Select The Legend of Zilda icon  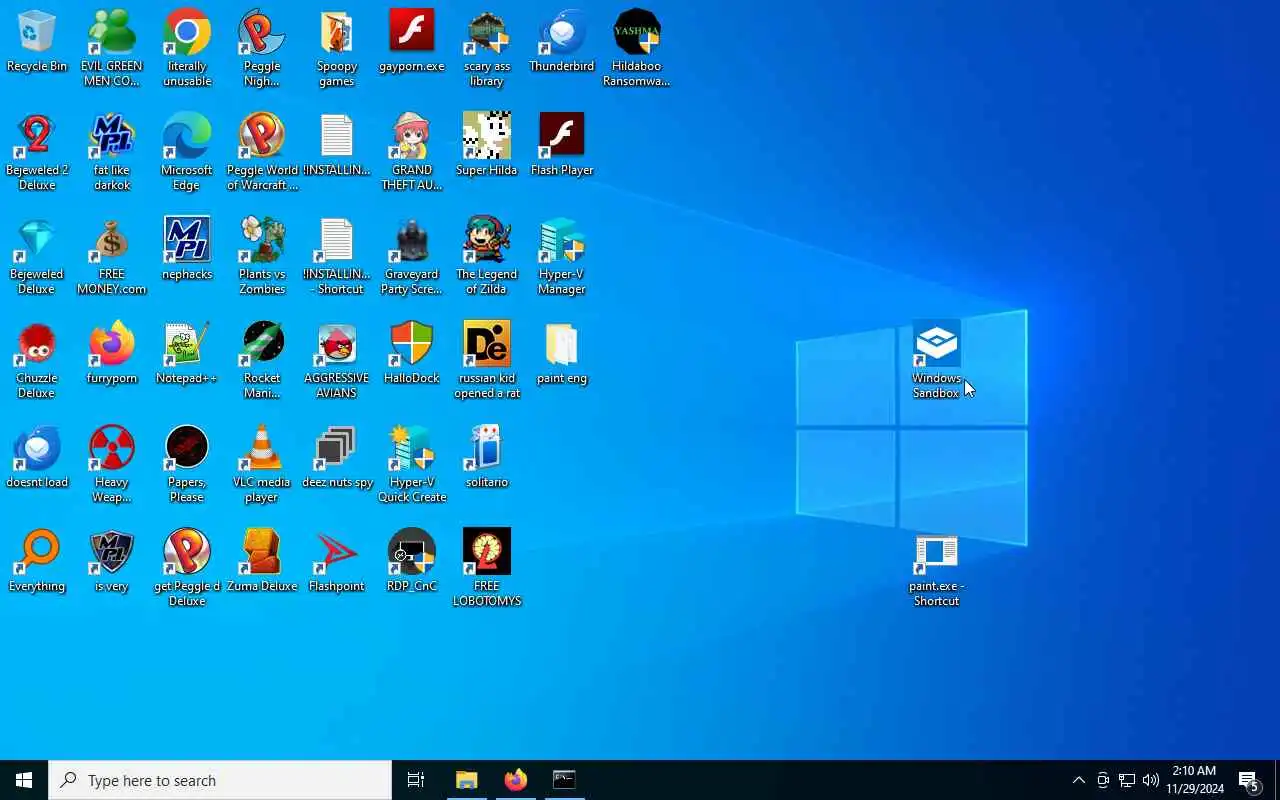click(487, 256)
